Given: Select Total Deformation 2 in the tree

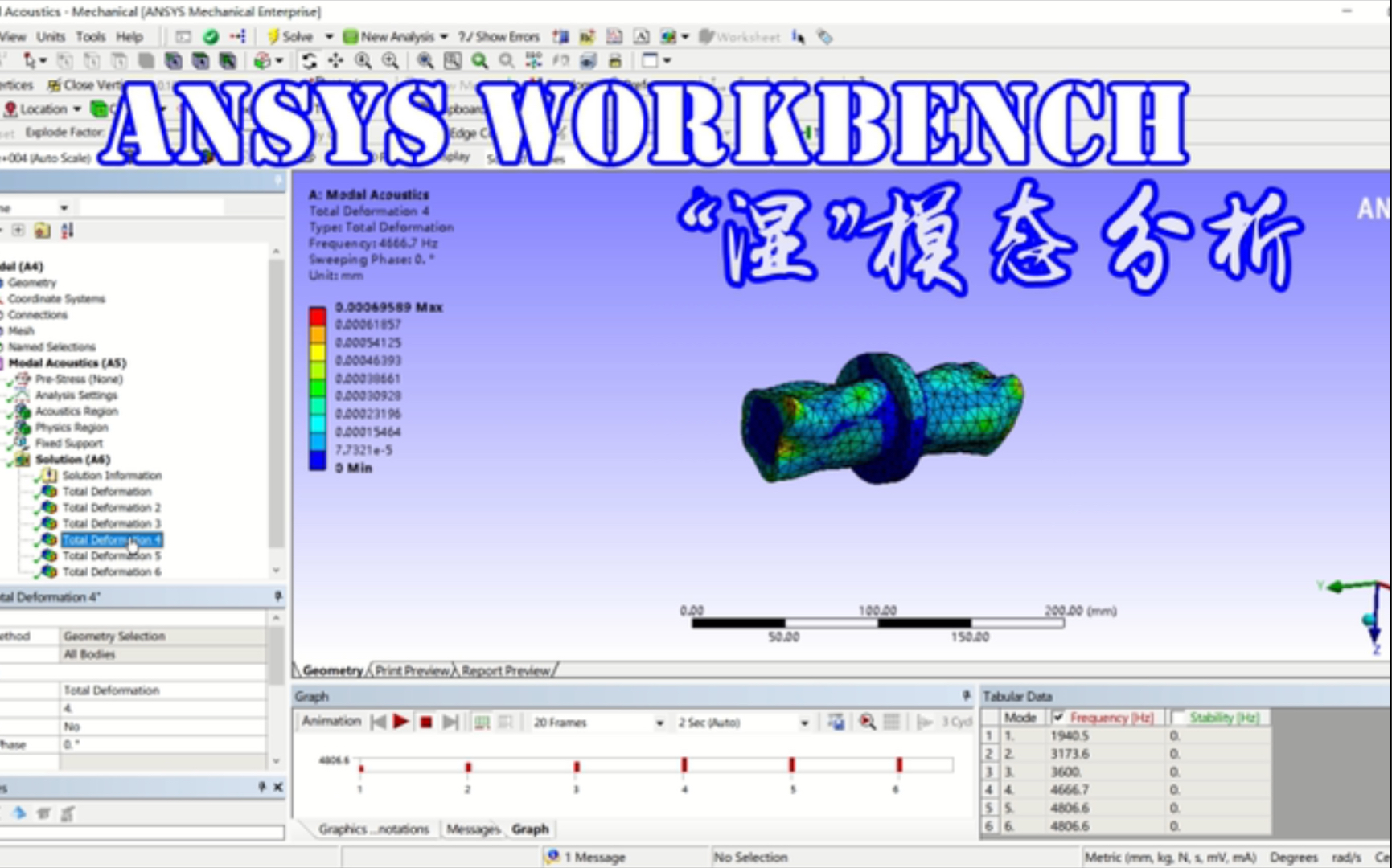Looking at the screenshot, I should coord(112,507).
